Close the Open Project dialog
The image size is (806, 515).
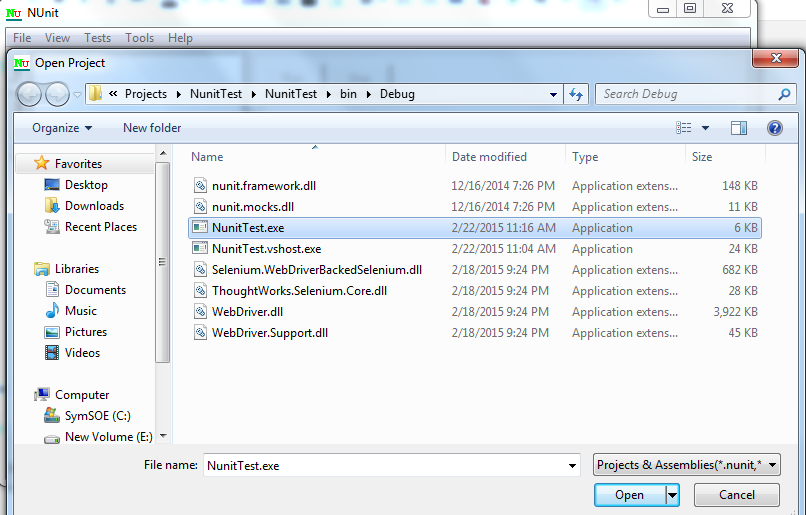(x=776, y=58)
